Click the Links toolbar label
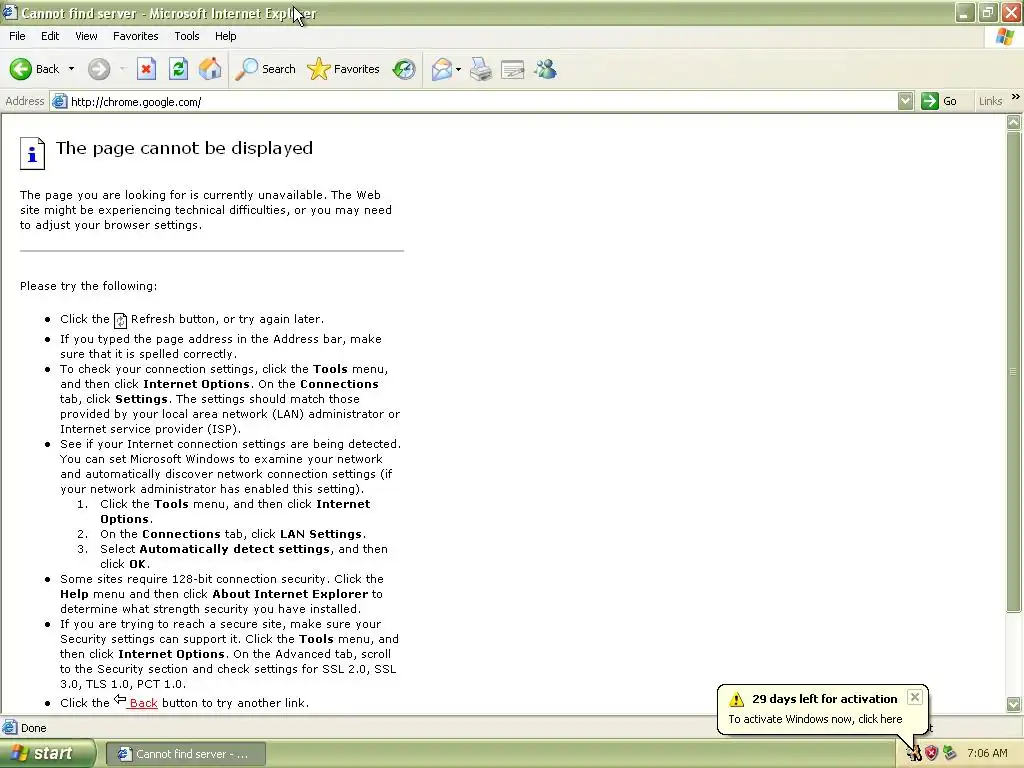 [990, 101]
